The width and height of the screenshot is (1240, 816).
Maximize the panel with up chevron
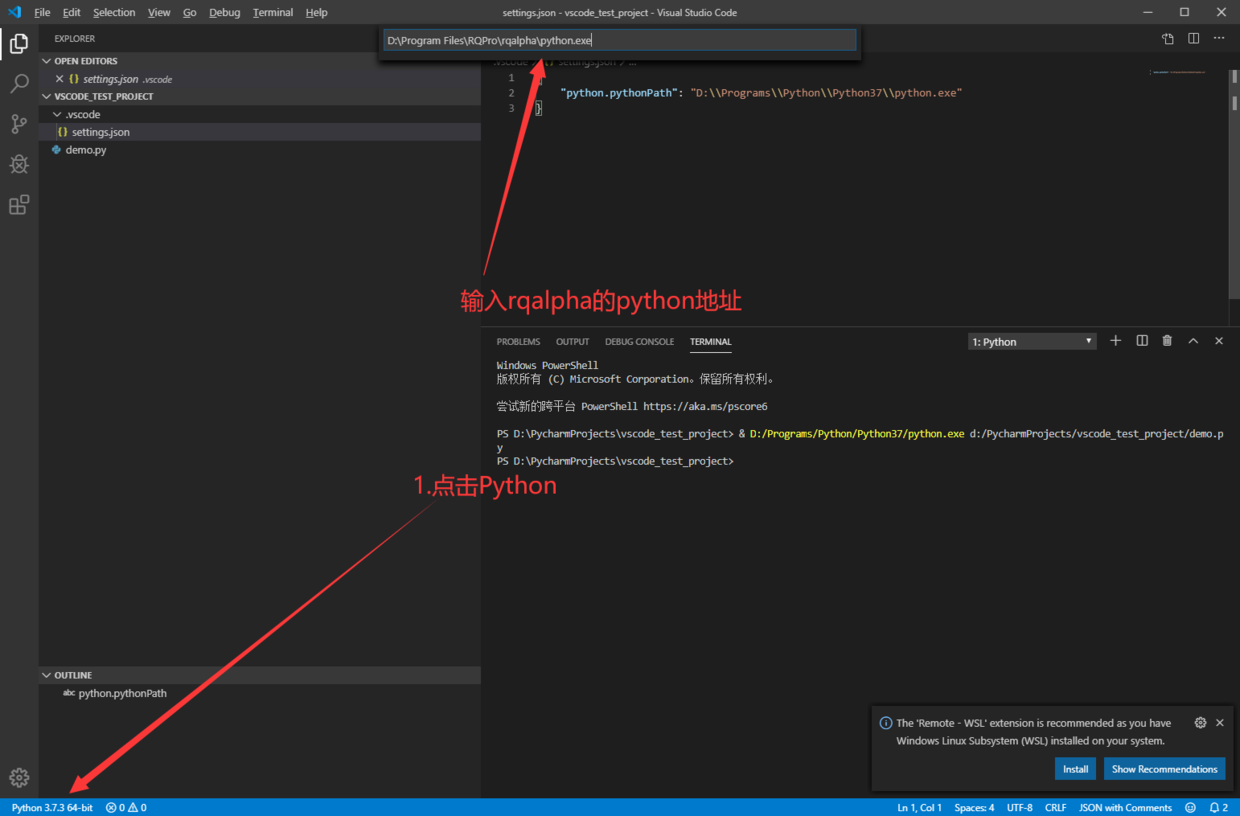(x=1193, y=341)
